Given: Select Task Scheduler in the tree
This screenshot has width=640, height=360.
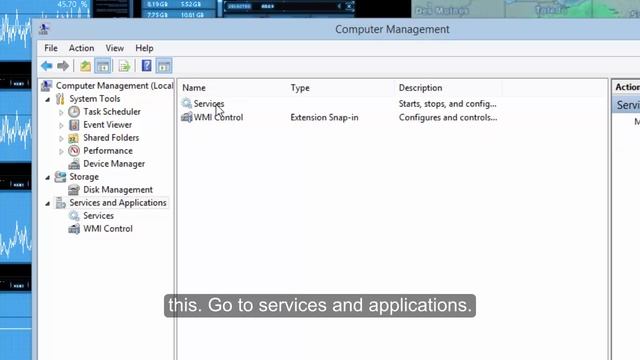Looking at the screenshot, I should click(x=112, y=112).
